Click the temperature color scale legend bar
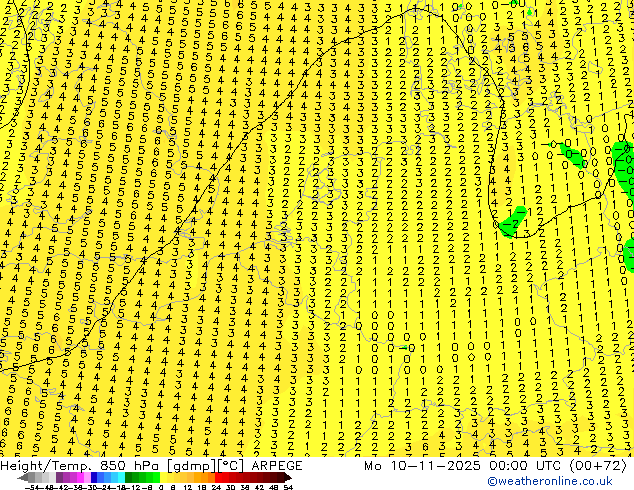This screenshot has width=634, height=490. (155, 477)
